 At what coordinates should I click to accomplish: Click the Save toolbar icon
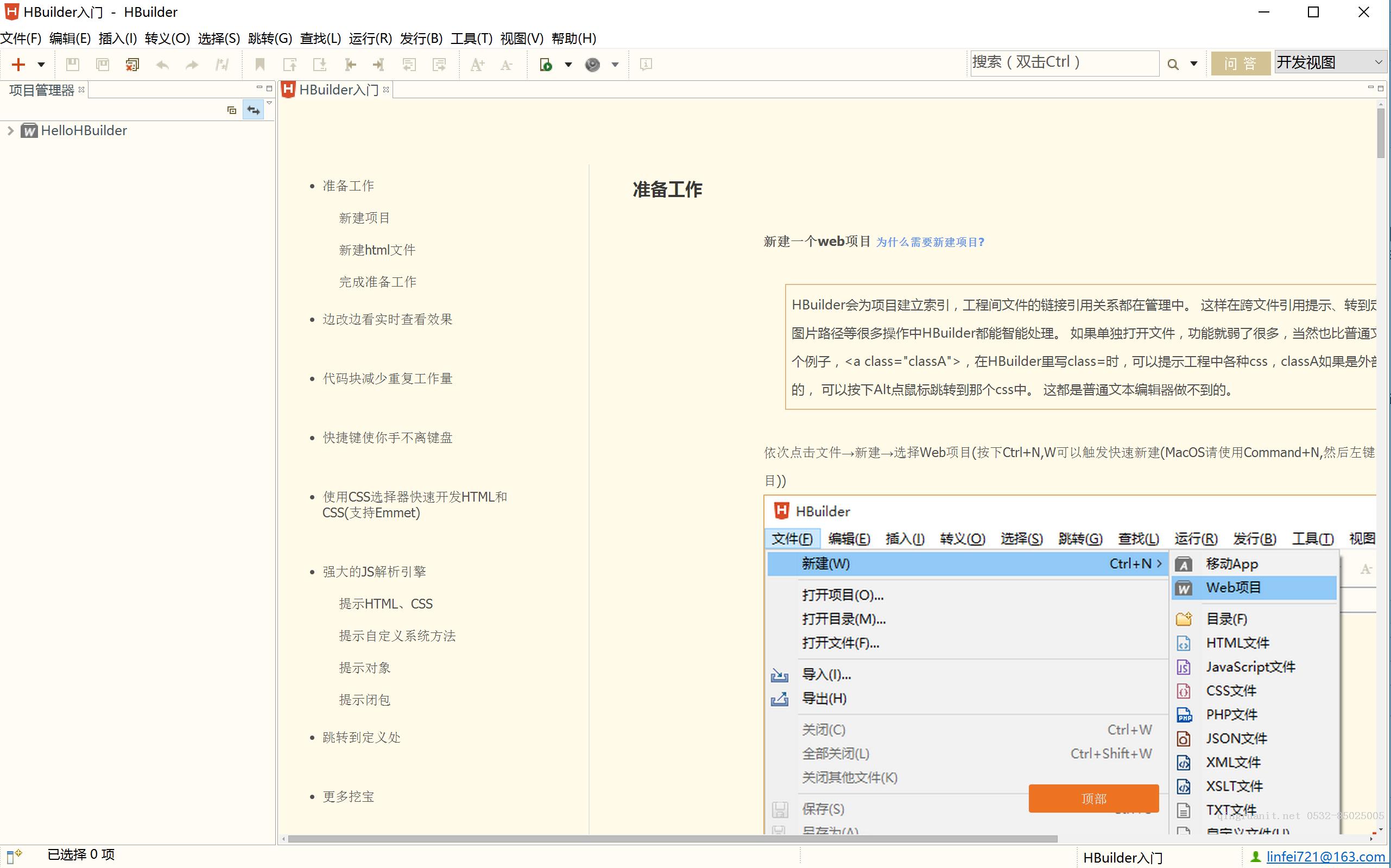click(x=72, y=64)
